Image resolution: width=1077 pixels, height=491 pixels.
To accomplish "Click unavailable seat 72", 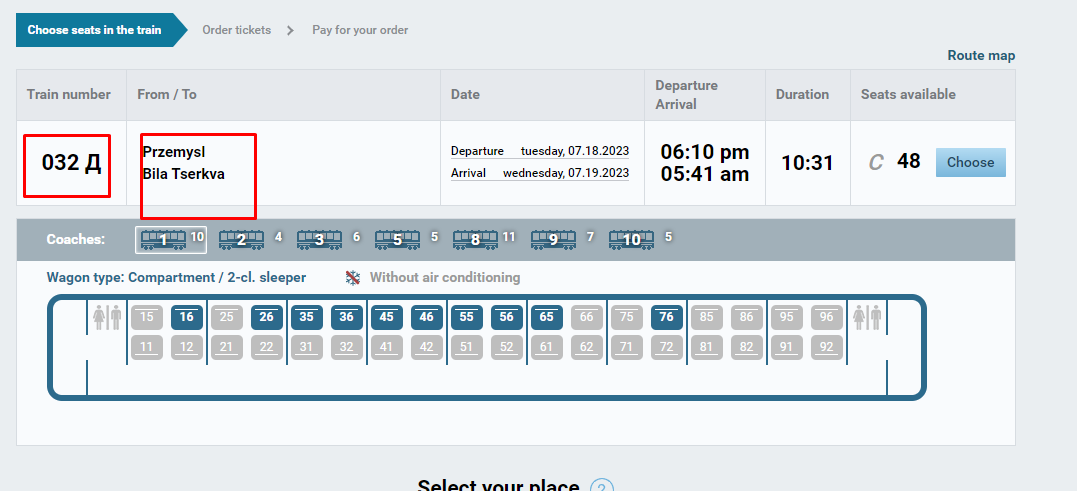I will pyautogui.click(x=667, y=347).
